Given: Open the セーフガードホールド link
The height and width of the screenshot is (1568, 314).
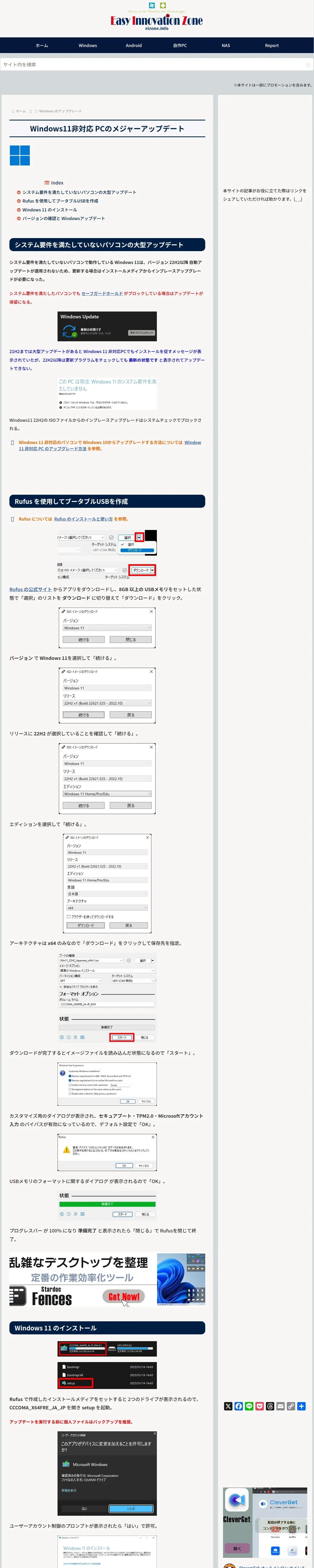Looking at the screenshot, I should (x=102, y=293).
